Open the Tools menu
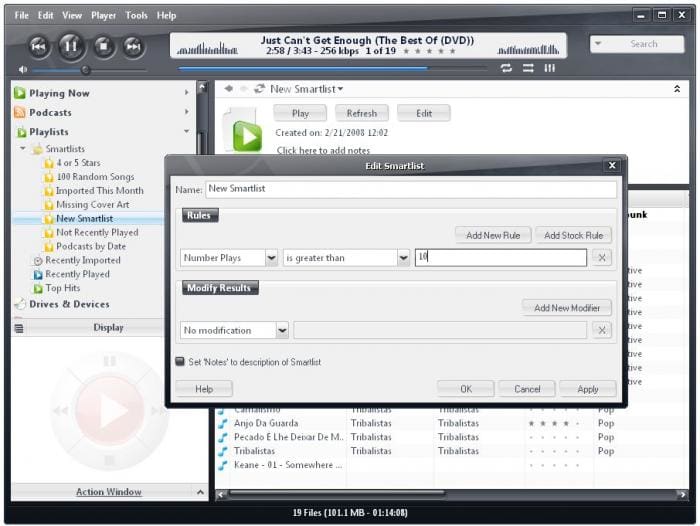Viewport: 700px width, 526px height. pyautogui.click(x=136, y=15)
